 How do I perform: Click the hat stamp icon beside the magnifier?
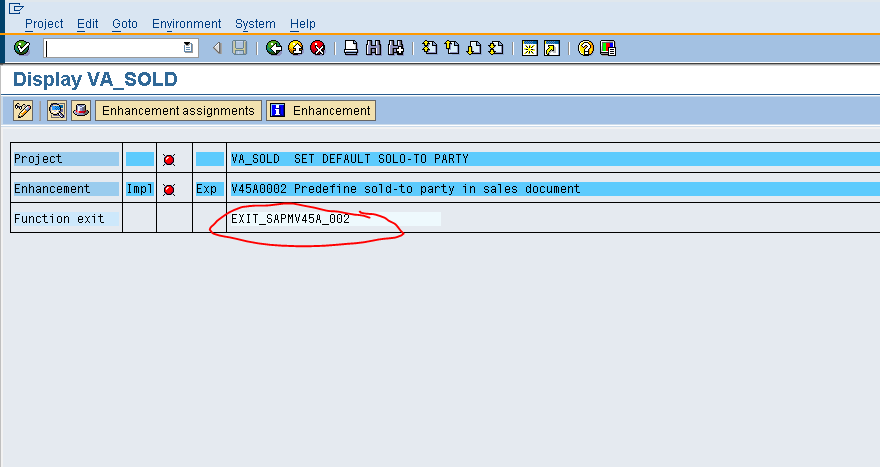click(81, 111)
